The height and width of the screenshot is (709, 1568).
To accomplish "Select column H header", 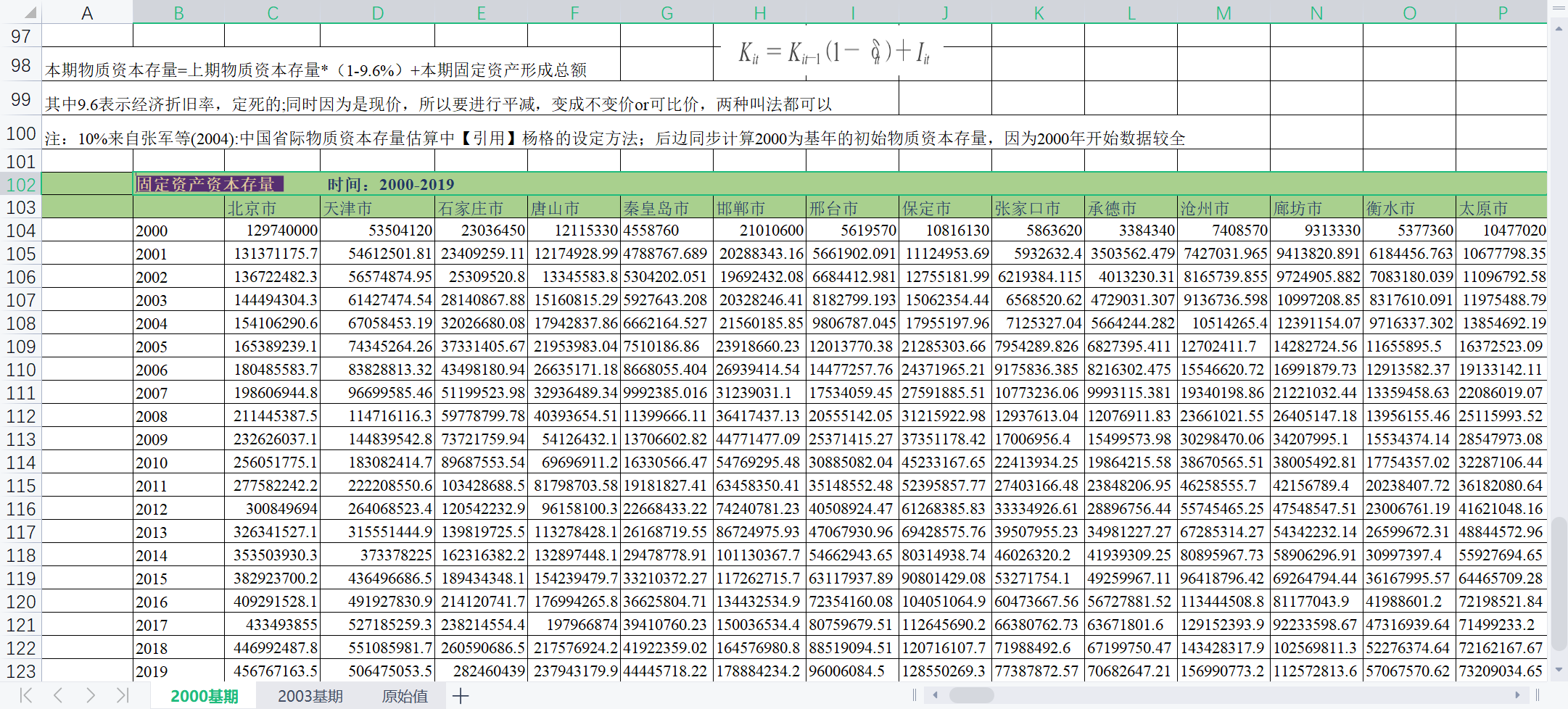I will tap(759, 12).
